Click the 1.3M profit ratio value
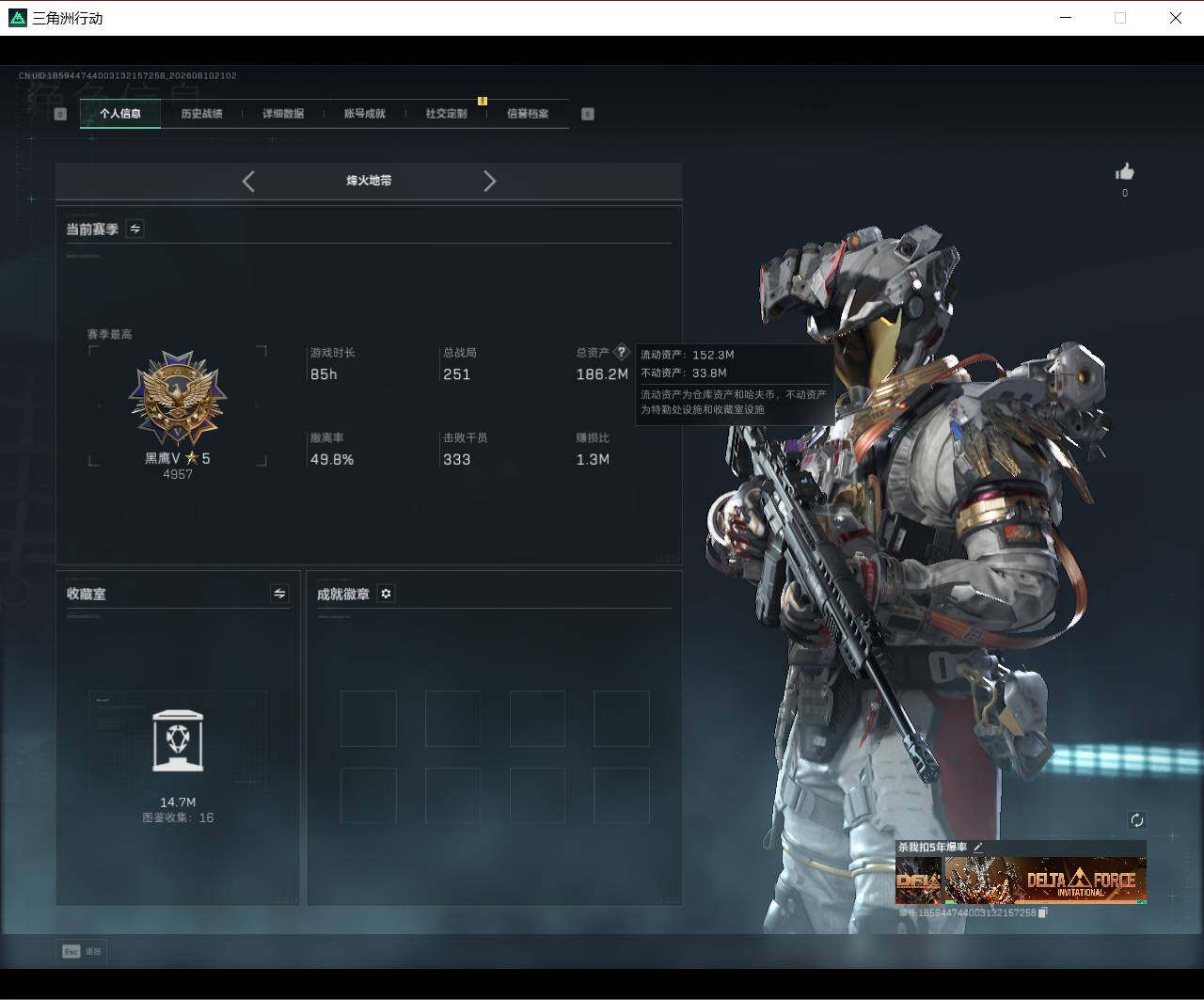 coord(593,460)
